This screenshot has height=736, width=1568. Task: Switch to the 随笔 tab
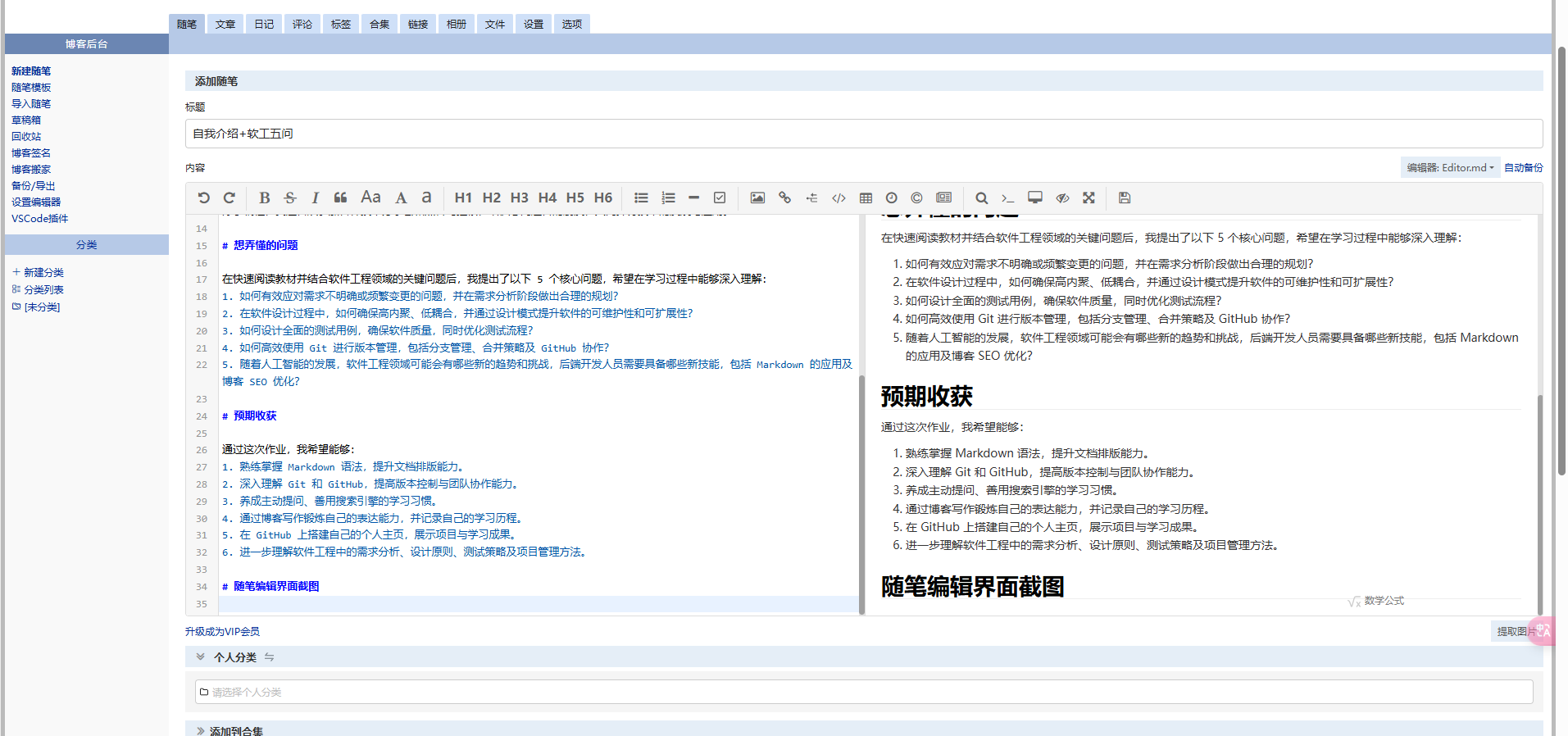(x=187, y=24)
